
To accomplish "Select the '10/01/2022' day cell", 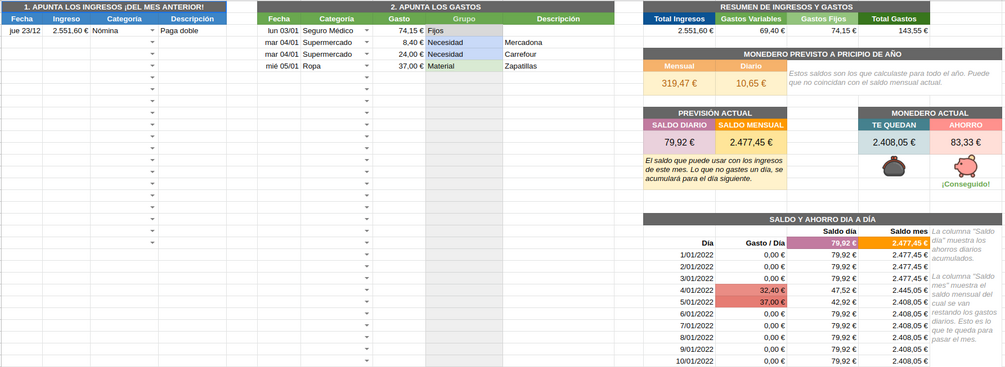I will (x=679, y=361).
